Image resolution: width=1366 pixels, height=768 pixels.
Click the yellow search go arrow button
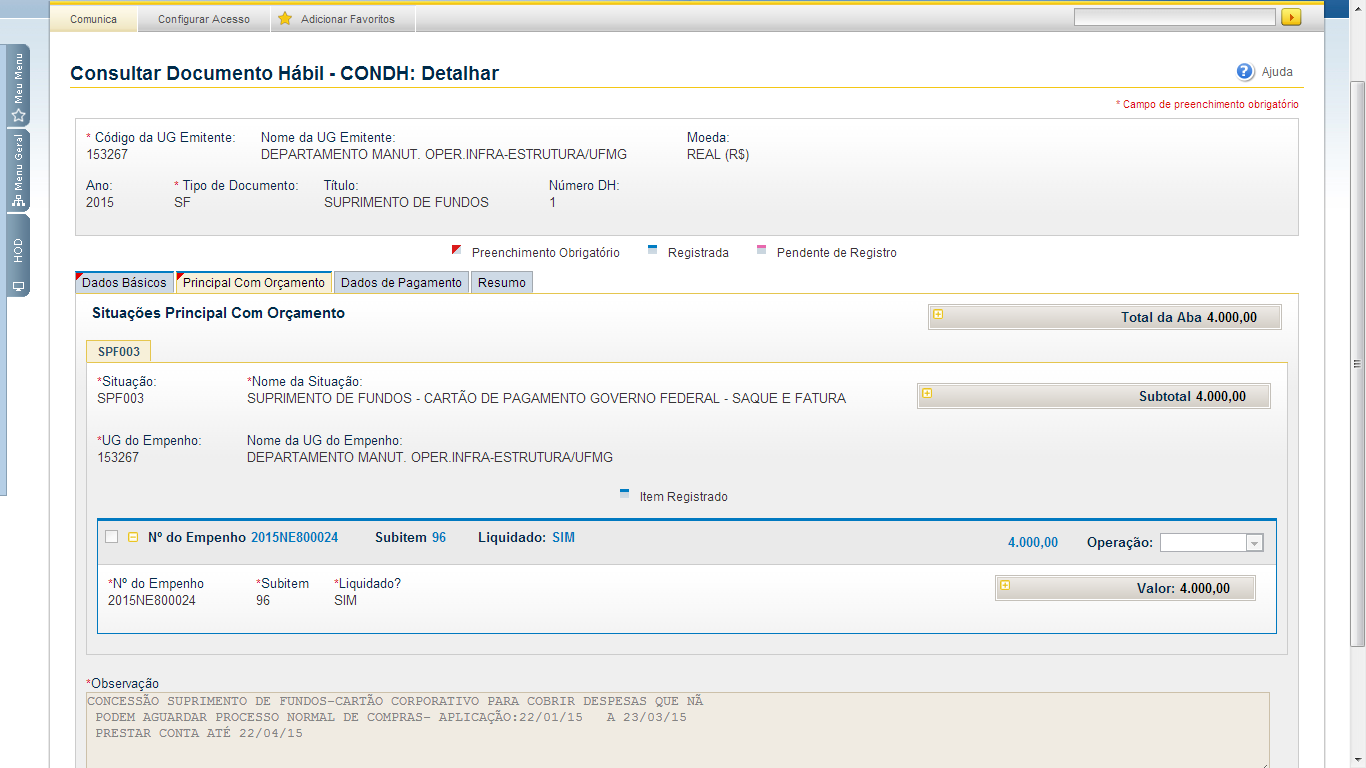point(1291,17)
